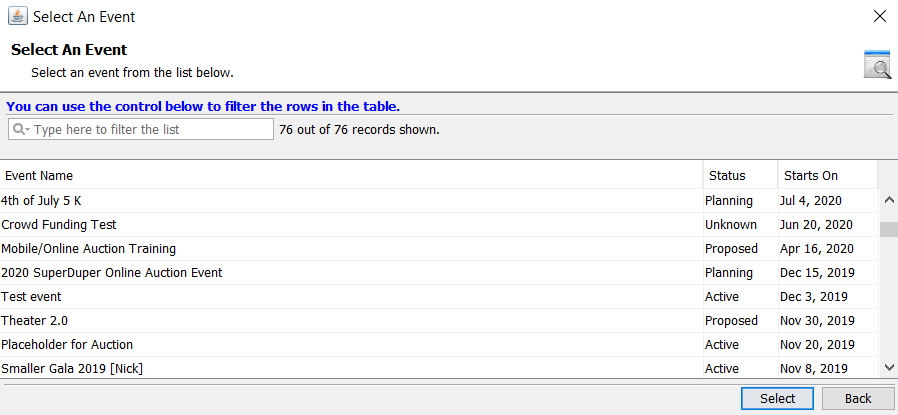Click the scrollbar down arrow

tap(889, 367)
